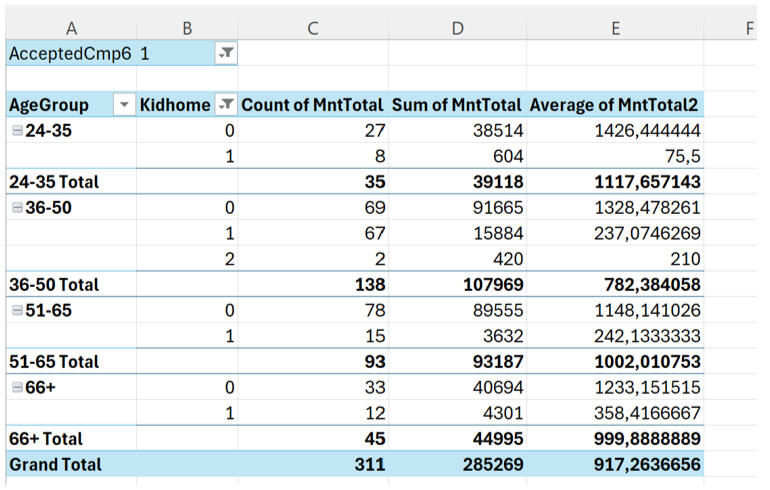The width and height of the screenshot is (770, 490).
Task: Select column D header
Action: coord(456,28)
